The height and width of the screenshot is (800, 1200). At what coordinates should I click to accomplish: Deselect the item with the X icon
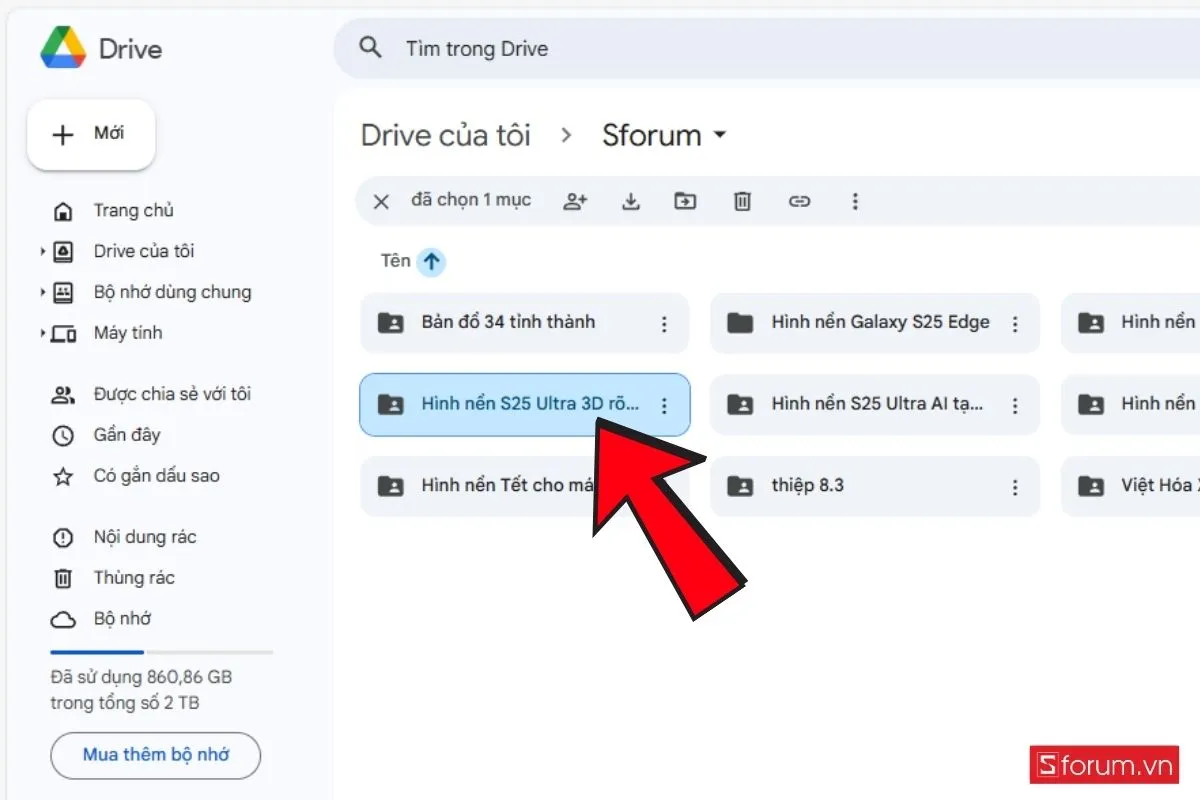click(x=380, y=201)
